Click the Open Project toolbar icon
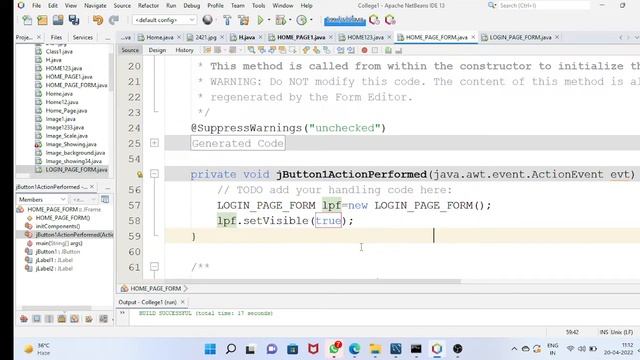This screenshot has width=640, height=360. [58, 20]
